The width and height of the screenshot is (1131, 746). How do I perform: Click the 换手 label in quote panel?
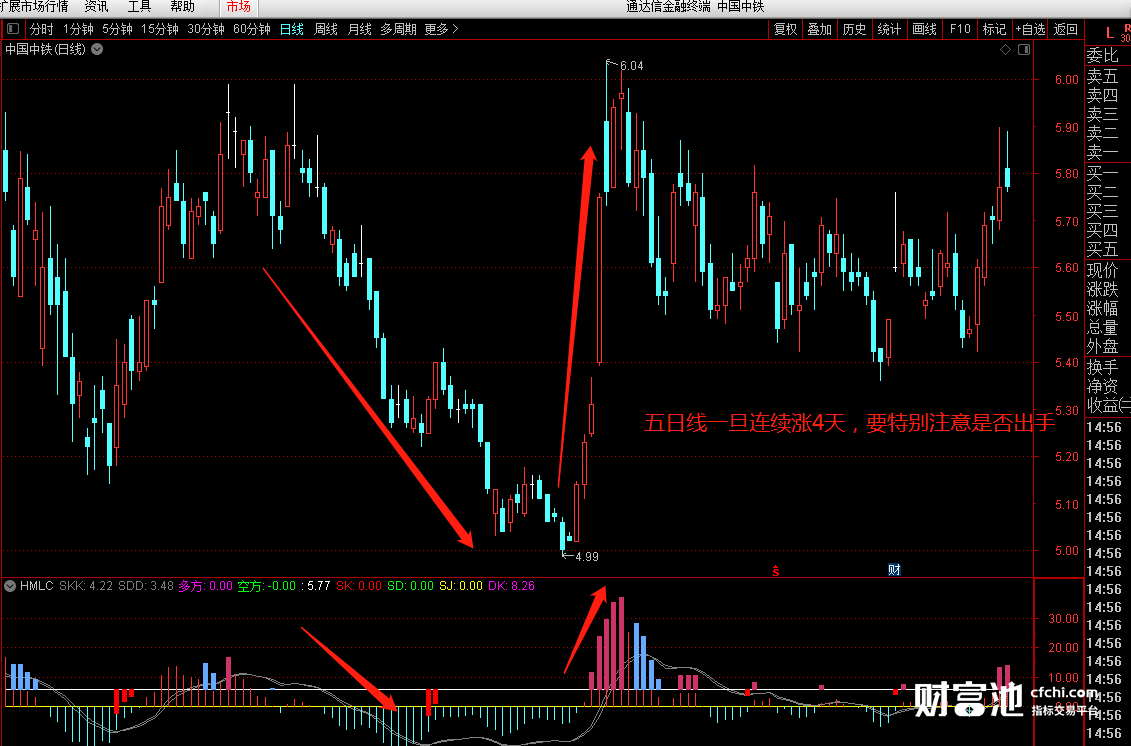[x=1102, y=367]
